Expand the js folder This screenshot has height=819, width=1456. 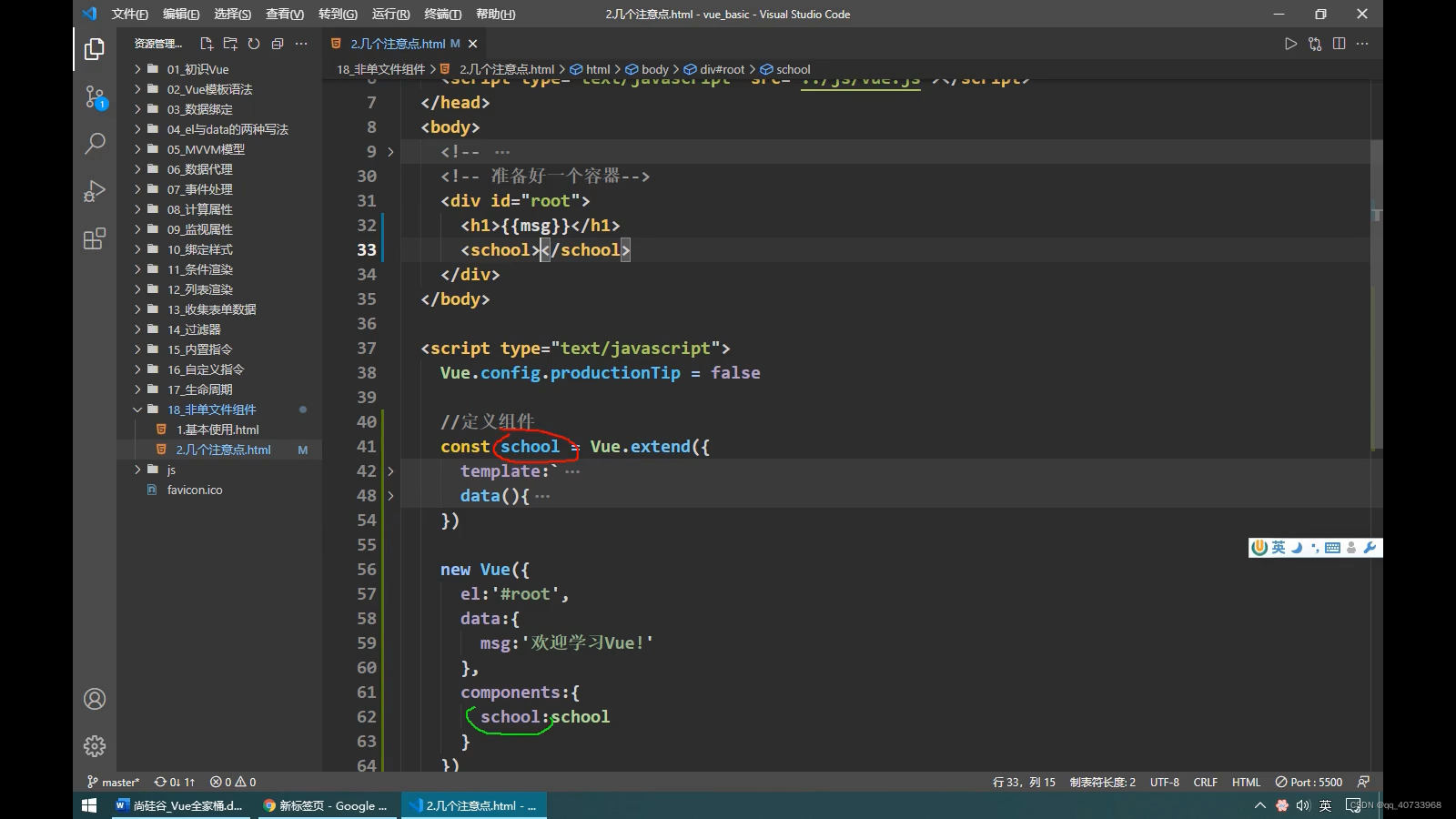(x=218, y=470)
